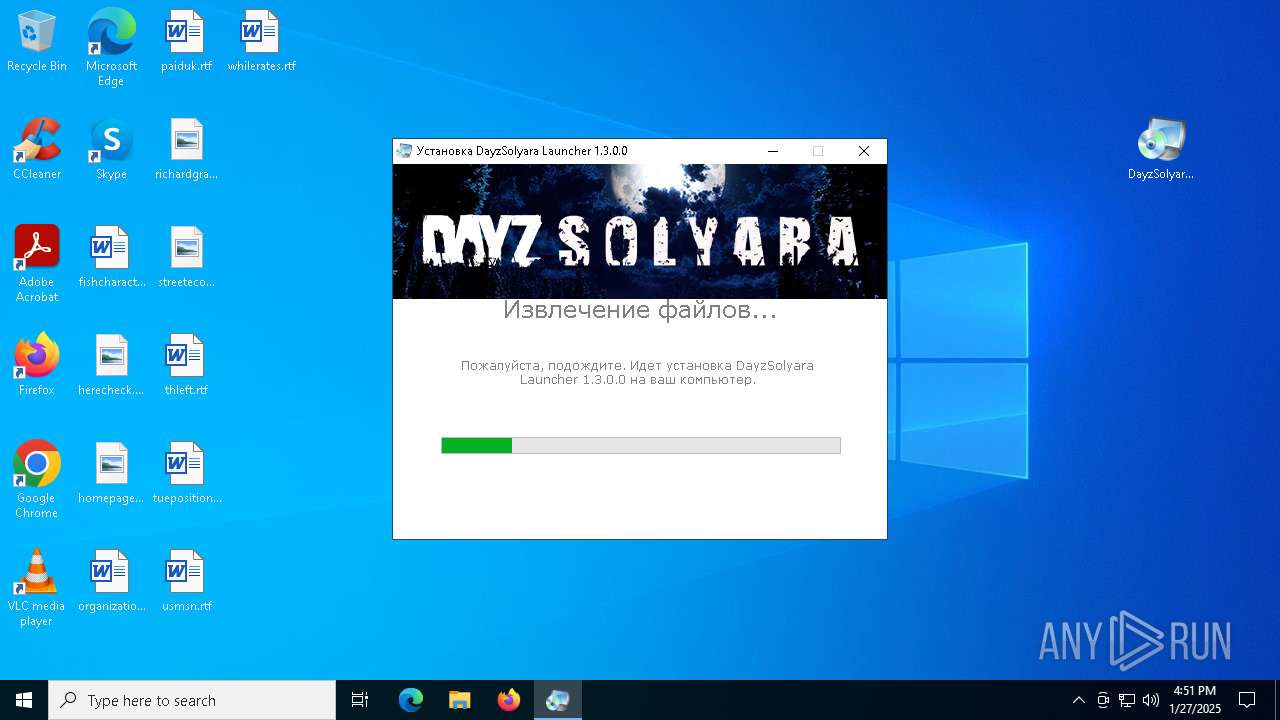This screenshot has width=1280, height=720.
Task: Click the 'Пожалуйста, подождите' message text
Action: point(637,373)
